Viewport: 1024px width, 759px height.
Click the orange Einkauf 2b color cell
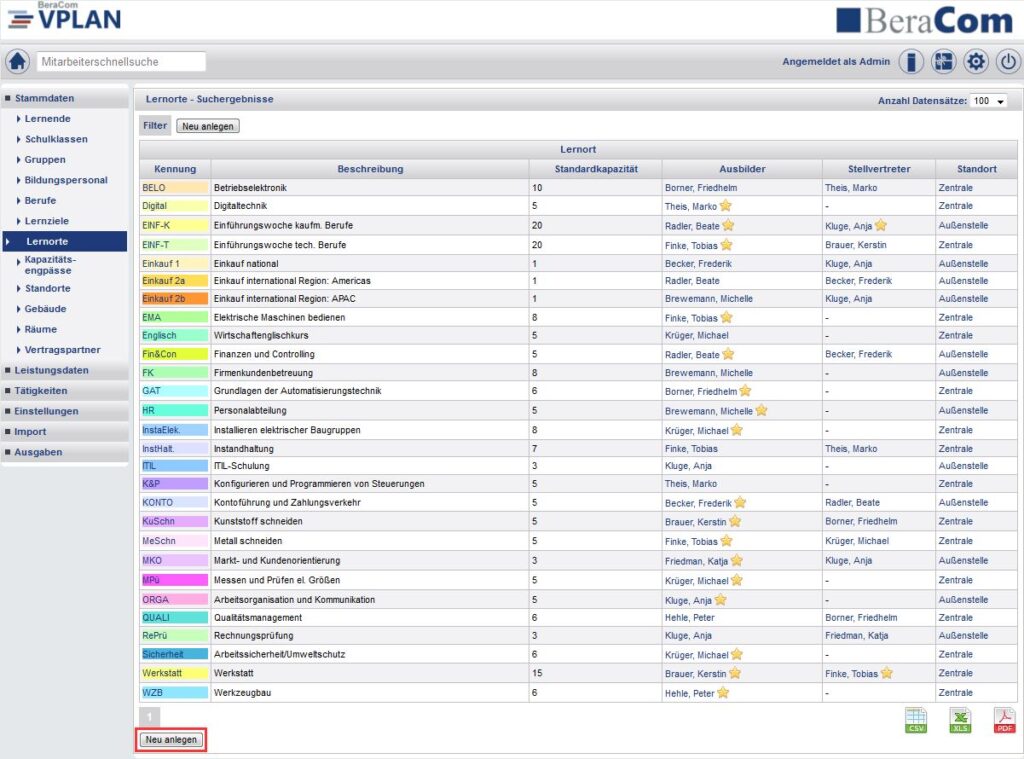tap(174, 299)
